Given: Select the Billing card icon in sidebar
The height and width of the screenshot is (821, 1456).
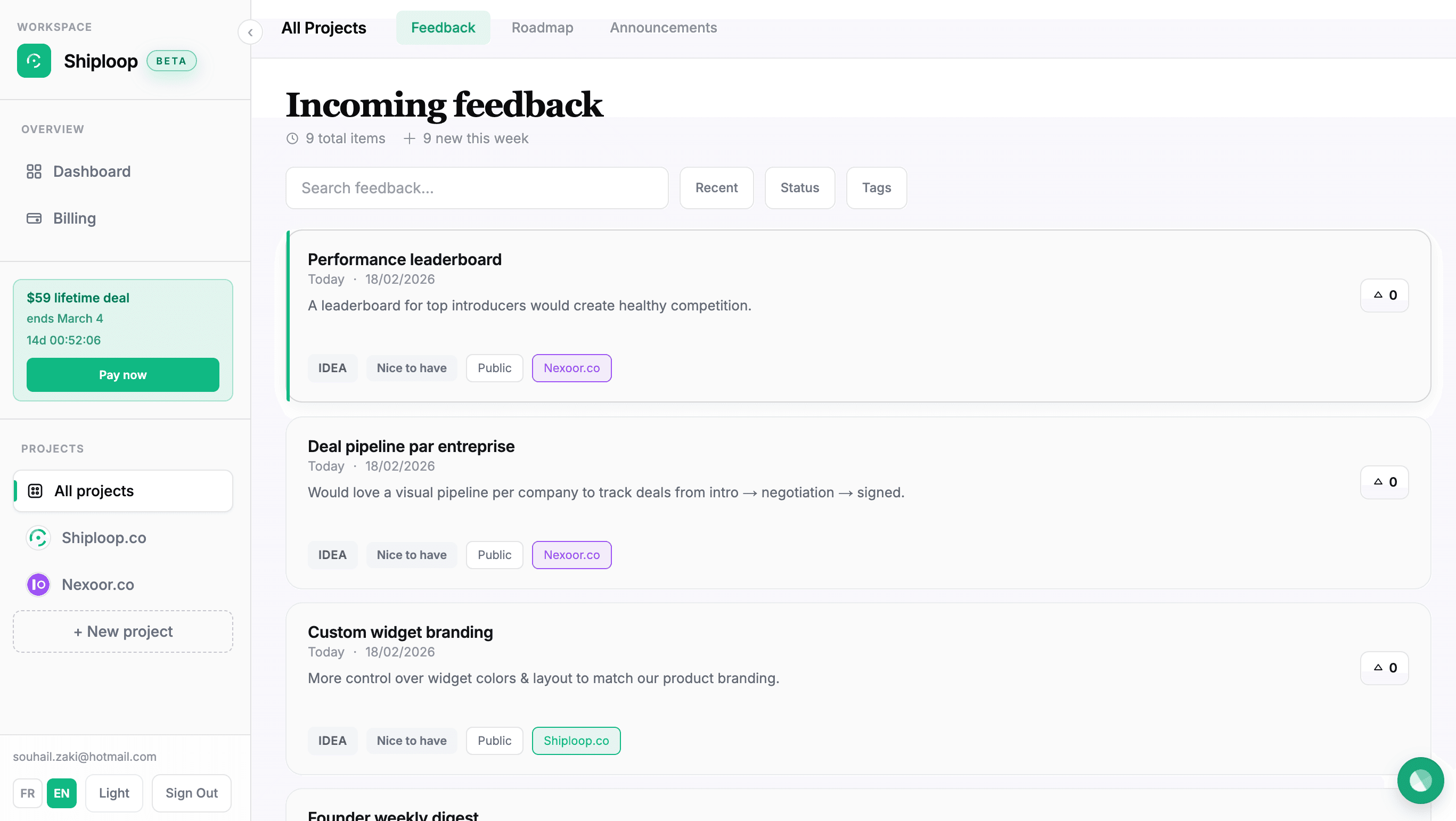Looking at the screenshot, I should (34, 218).
